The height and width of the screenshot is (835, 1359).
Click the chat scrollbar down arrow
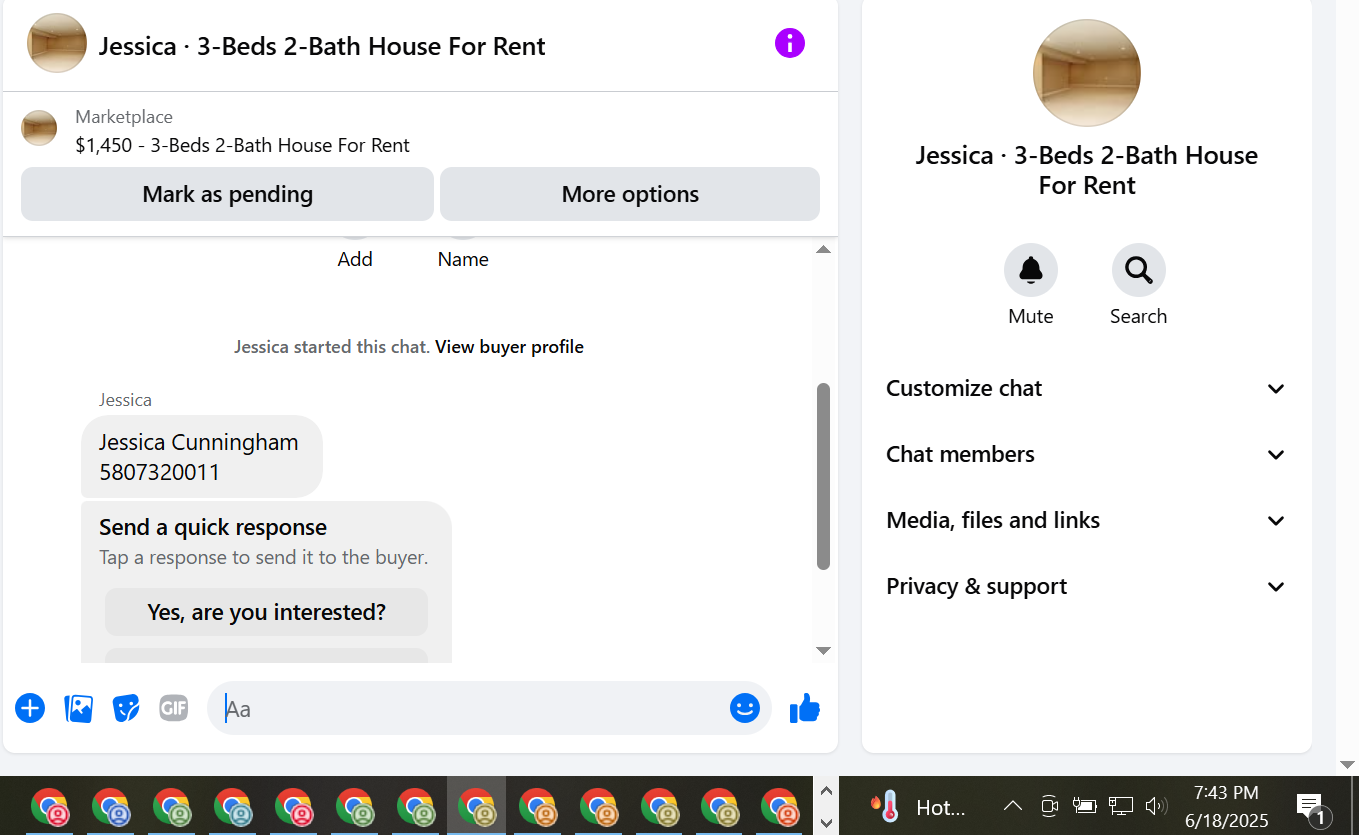[823, 651]
